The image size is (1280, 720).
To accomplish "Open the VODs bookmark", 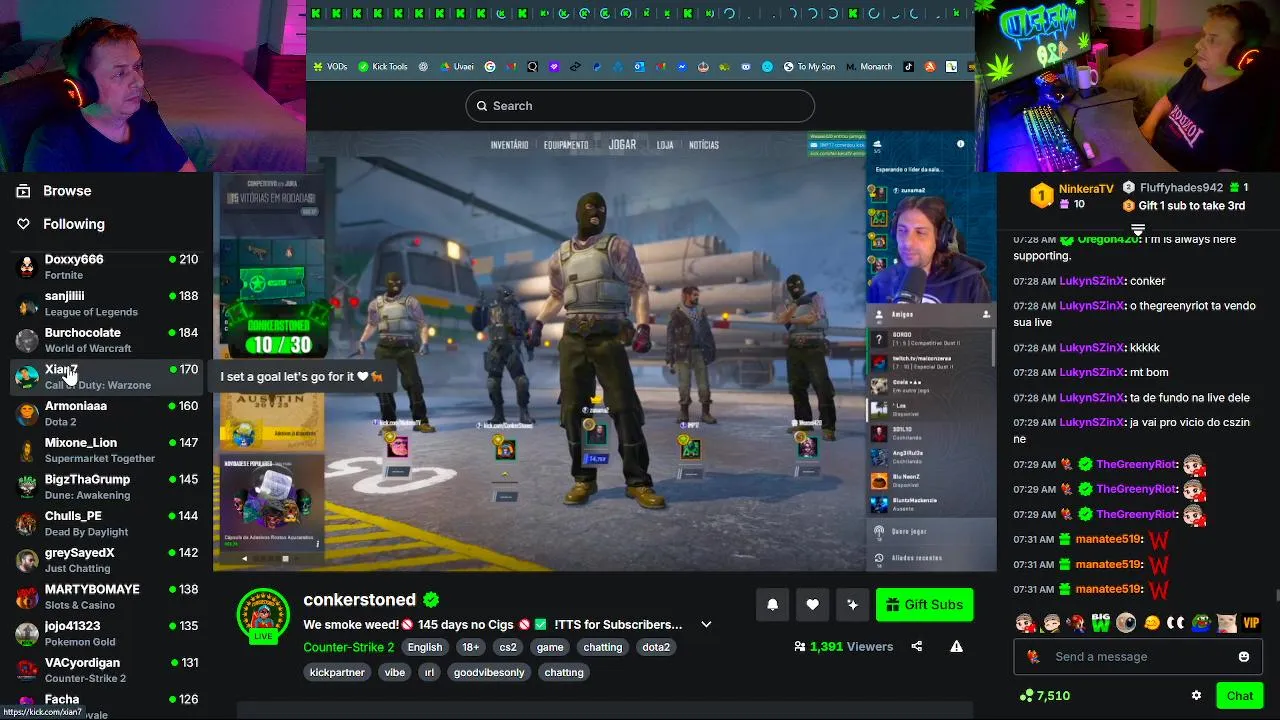I will coord(330,67).
